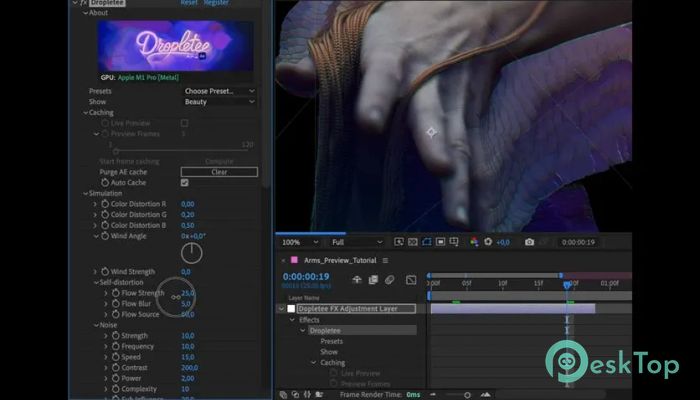Toggle stopwatch for Color Distortion B
Image resolution: width=700 pixels, height=400 pixels.
coord(105,225)
